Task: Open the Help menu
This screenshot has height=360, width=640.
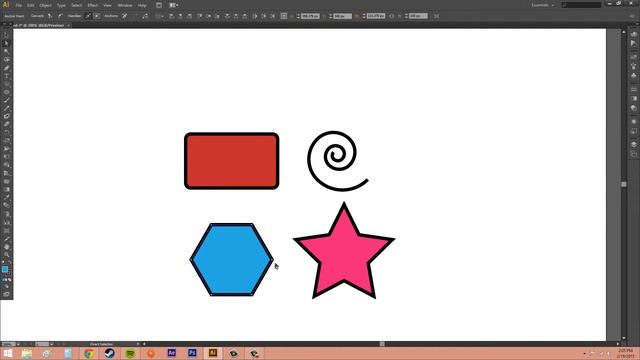Action: click(x=142, y=5)
